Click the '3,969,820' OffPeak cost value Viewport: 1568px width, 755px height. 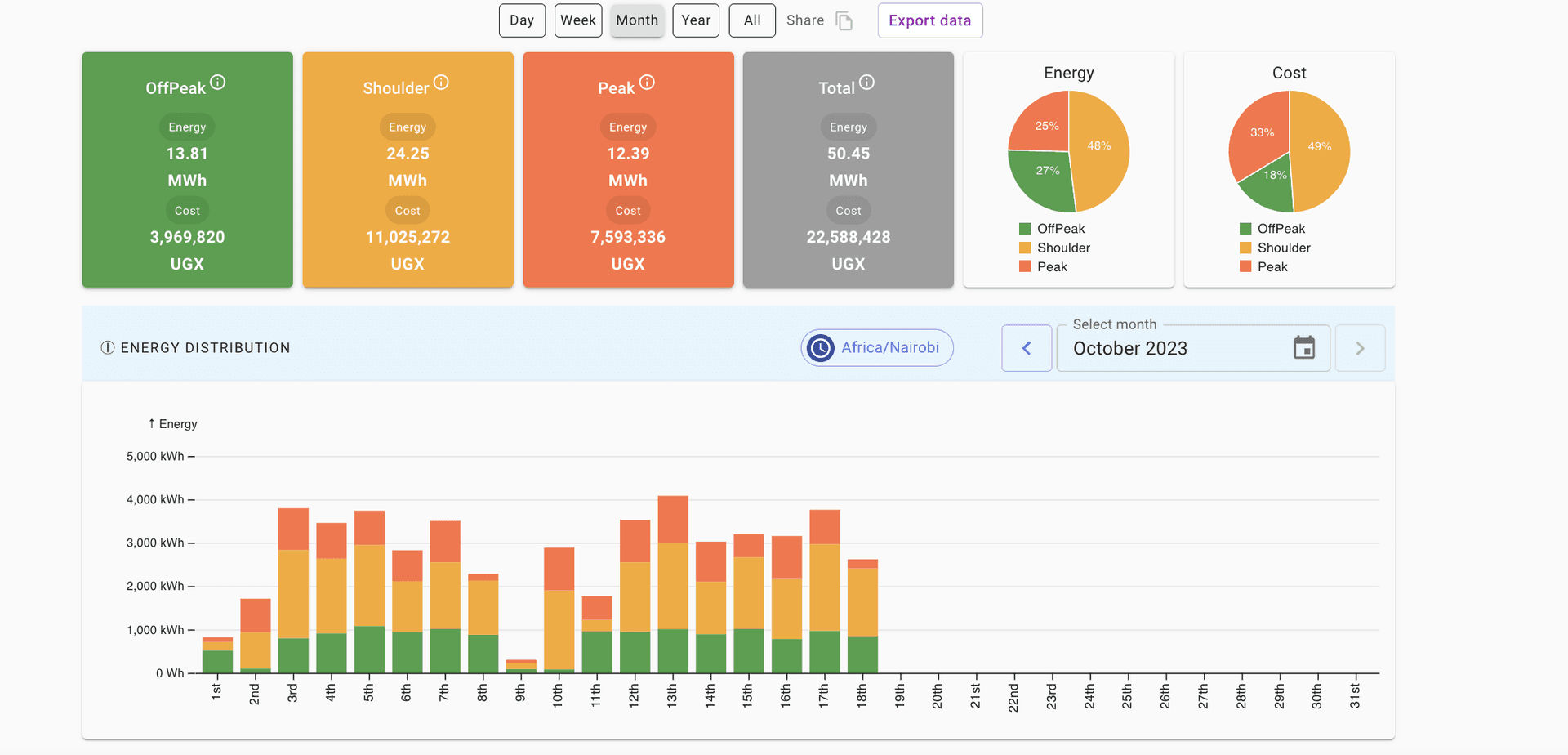(x=187, y=237)
